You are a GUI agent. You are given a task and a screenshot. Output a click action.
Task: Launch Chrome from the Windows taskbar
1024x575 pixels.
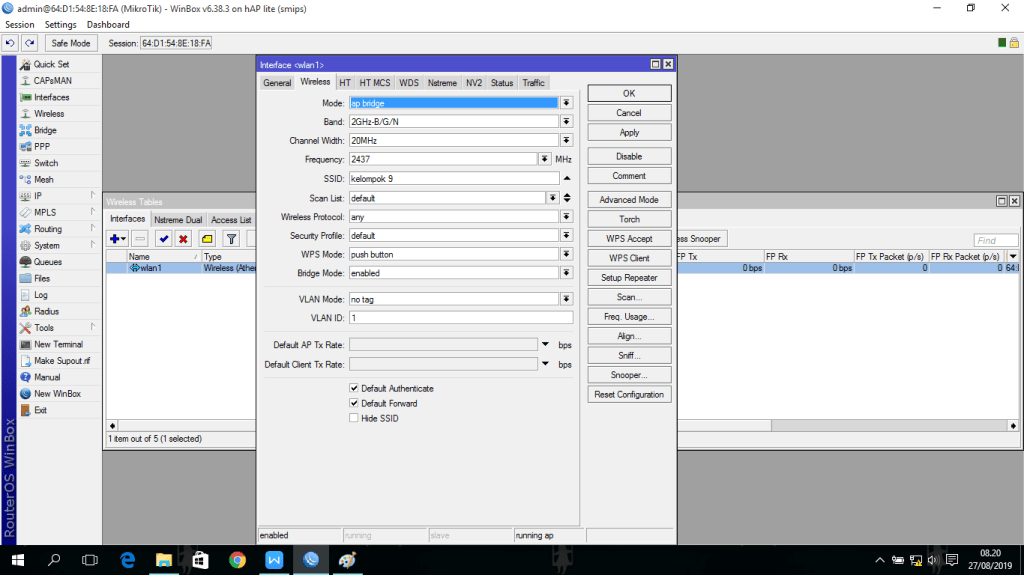coord(237,560)
